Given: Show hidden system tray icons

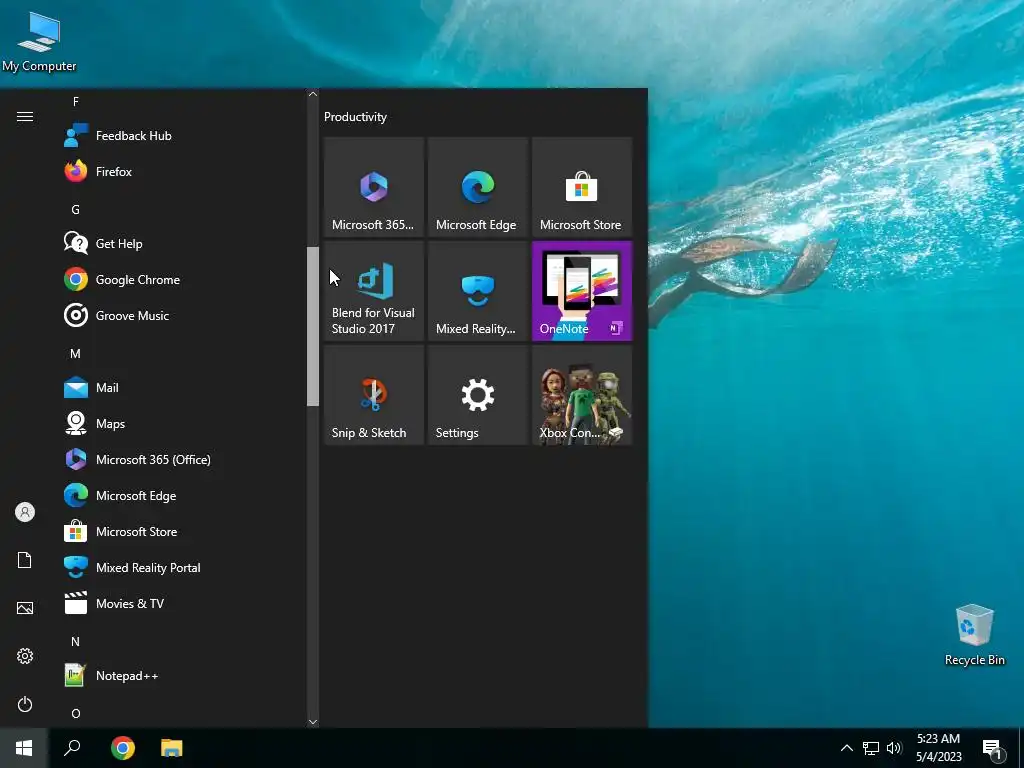Looking at the screenshot, I should [846, 748].
